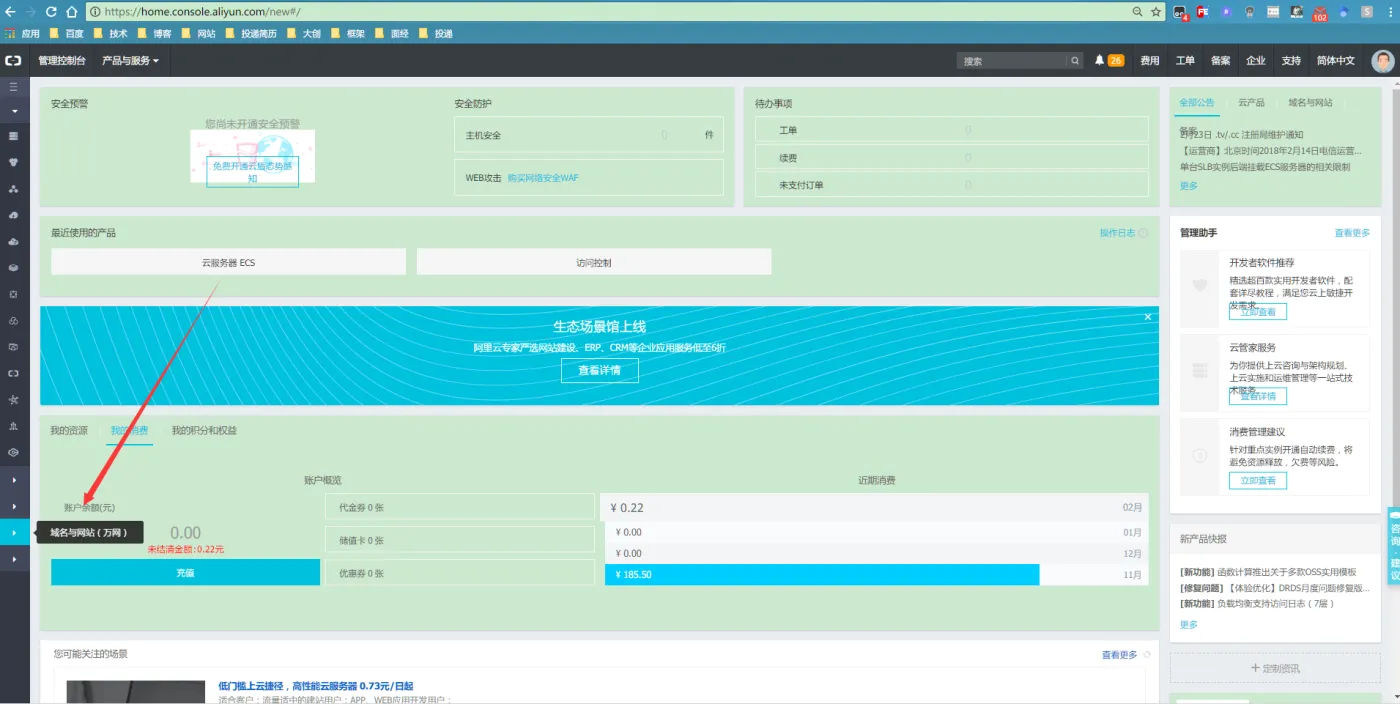The image size is (1400, 704).
Task: Open the 费用 menu
Action: [1150, 61]
